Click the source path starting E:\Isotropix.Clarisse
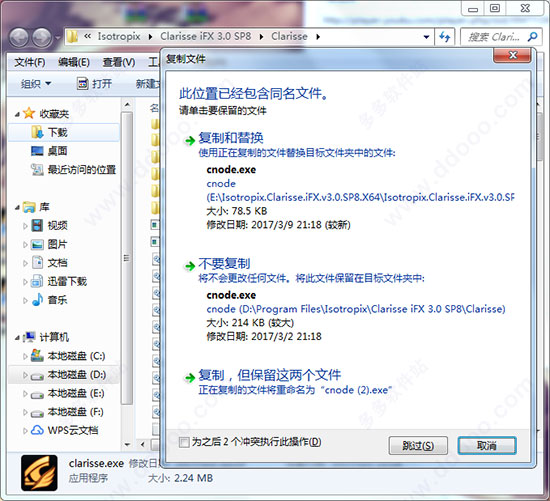Screen dimensions: 550x501 tap(360, 197)
